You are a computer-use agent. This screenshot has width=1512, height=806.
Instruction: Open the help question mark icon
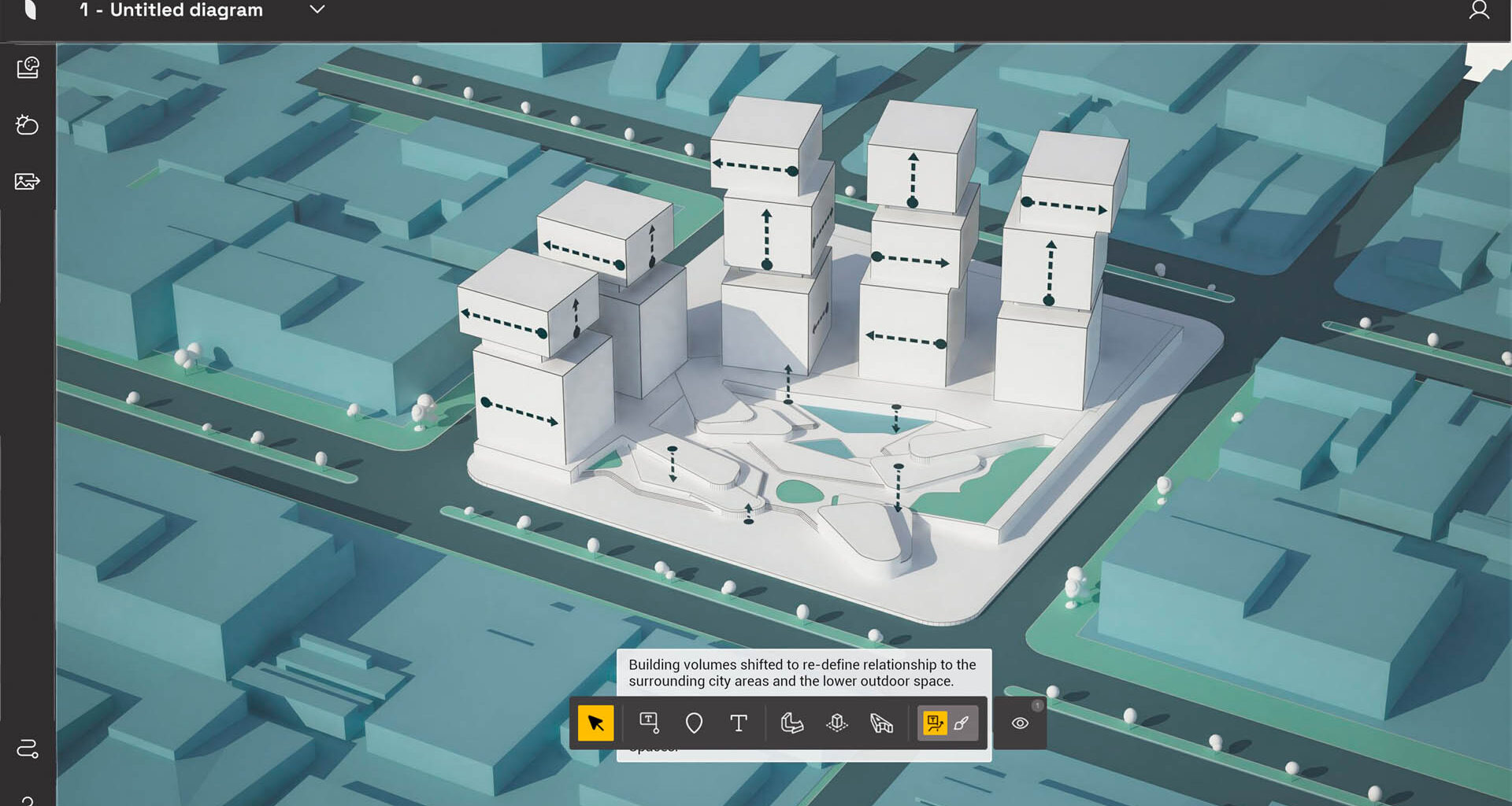pyautogui.click(x=28, y=800)
